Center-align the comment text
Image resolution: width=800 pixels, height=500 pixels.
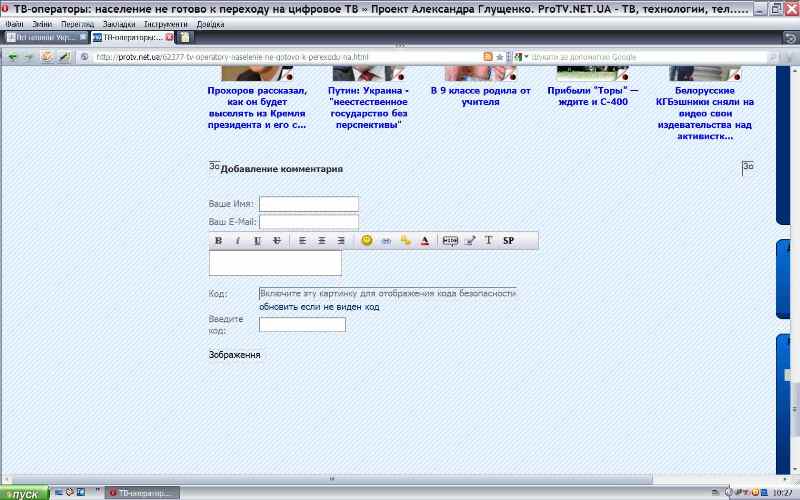point(322,241)
